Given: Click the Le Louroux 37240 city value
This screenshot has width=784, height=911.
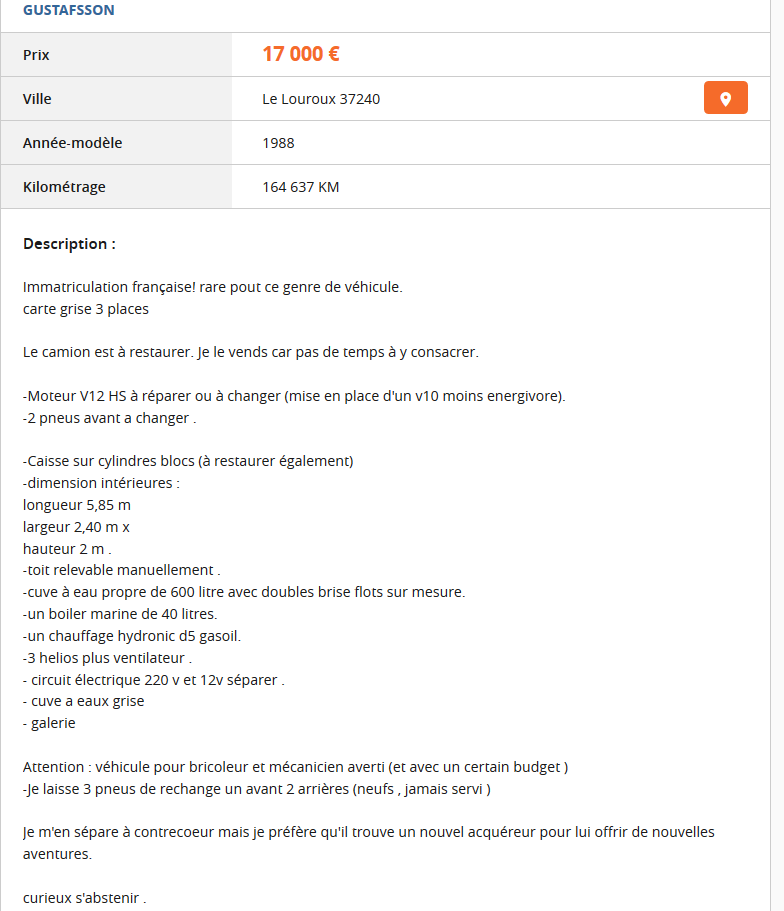Looking at the screenshot, I should (x=321, y=99).
